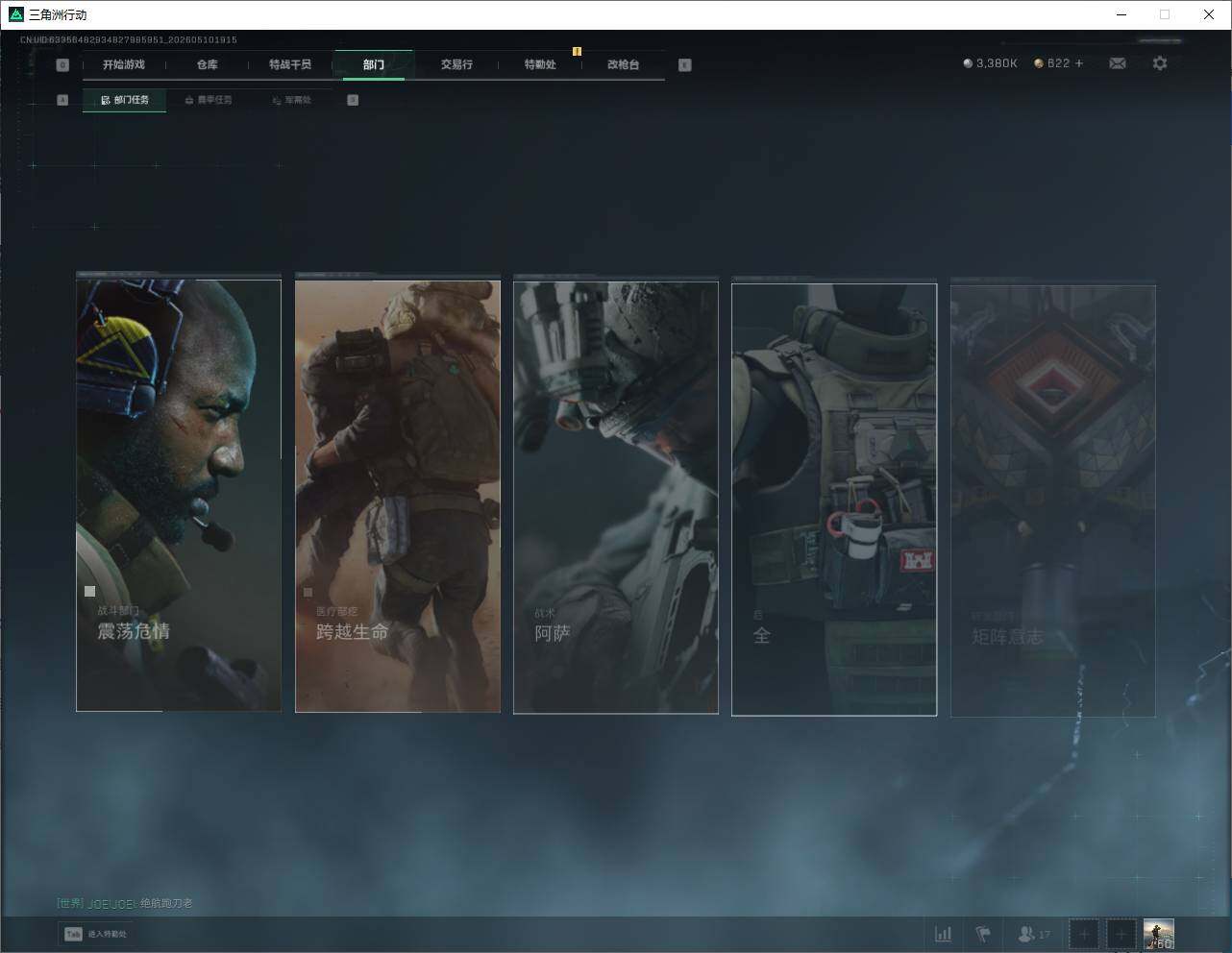Maximize the 三角洲行动 window
This screenshot has height=953, width=1232.
1165,14
